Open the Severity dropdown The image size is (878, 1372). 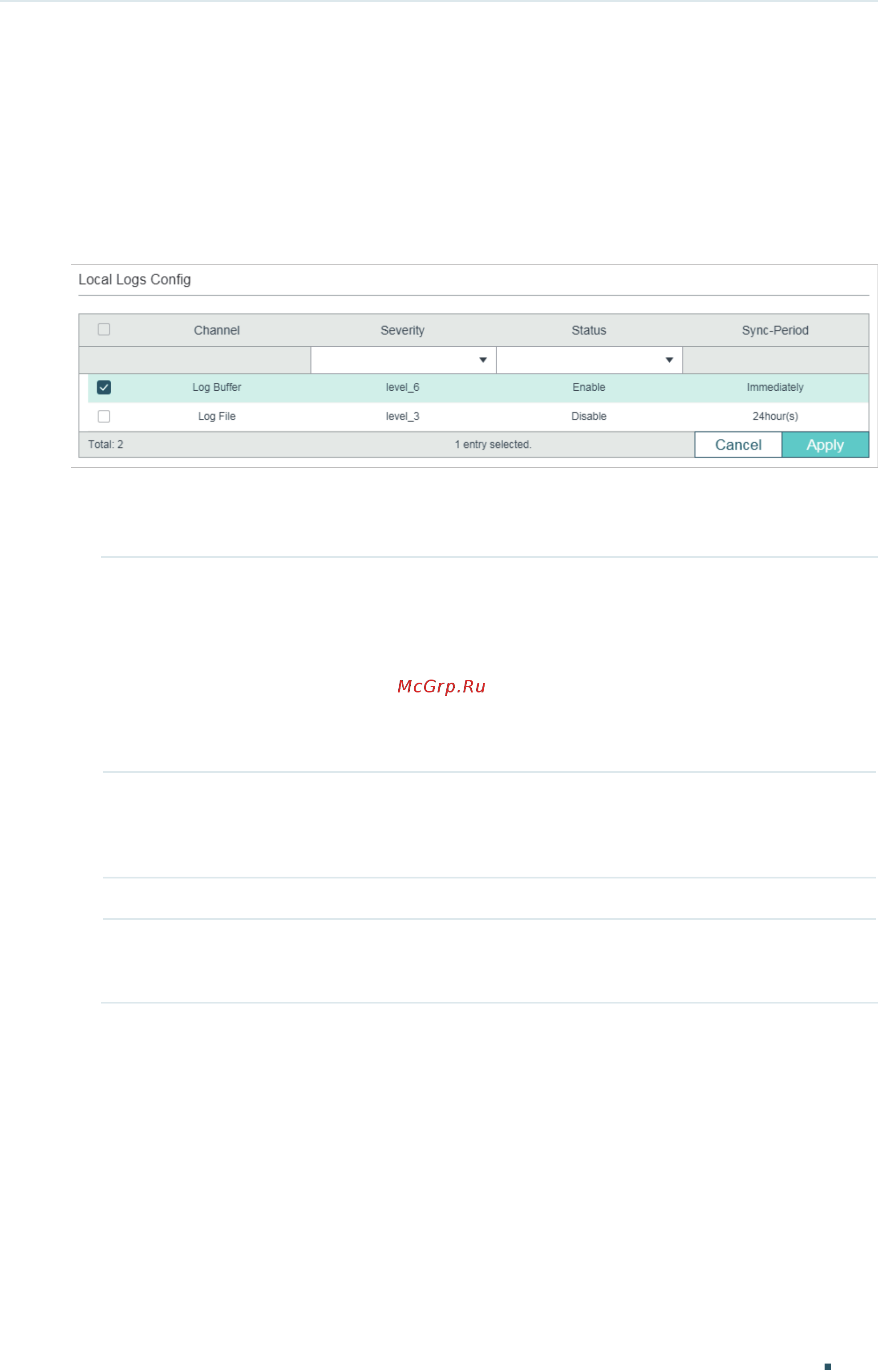403,360
